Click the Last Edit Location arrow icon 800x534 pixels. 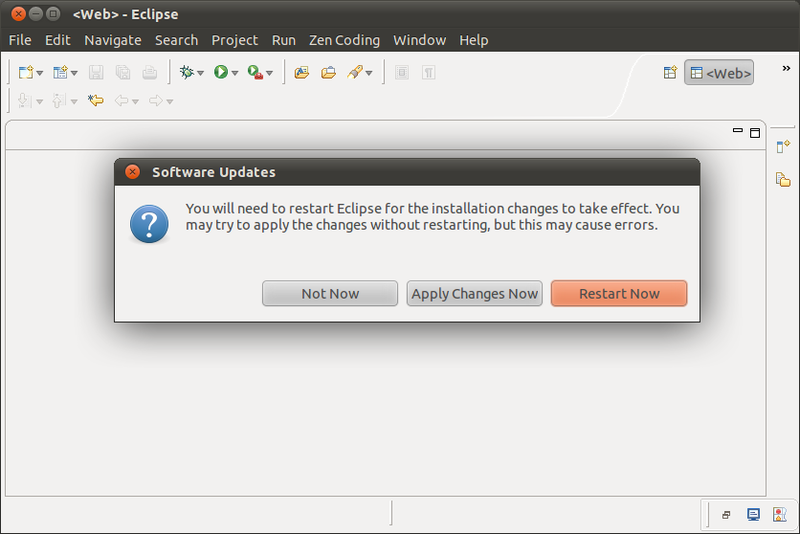[95, 100]
